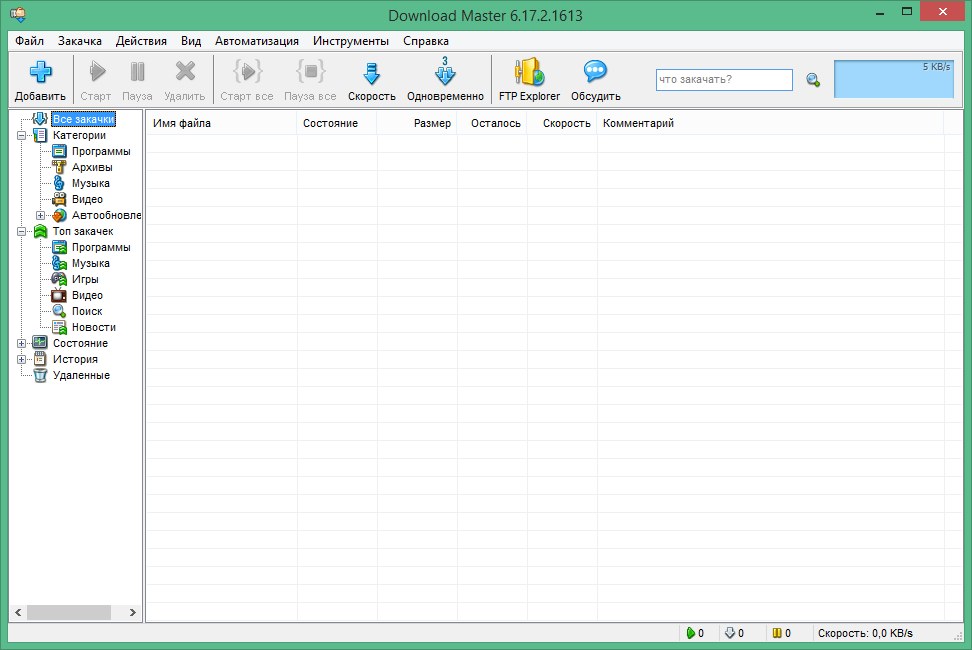
Task: Open Видео under Топ закачек
Action: tap(87, 296)
